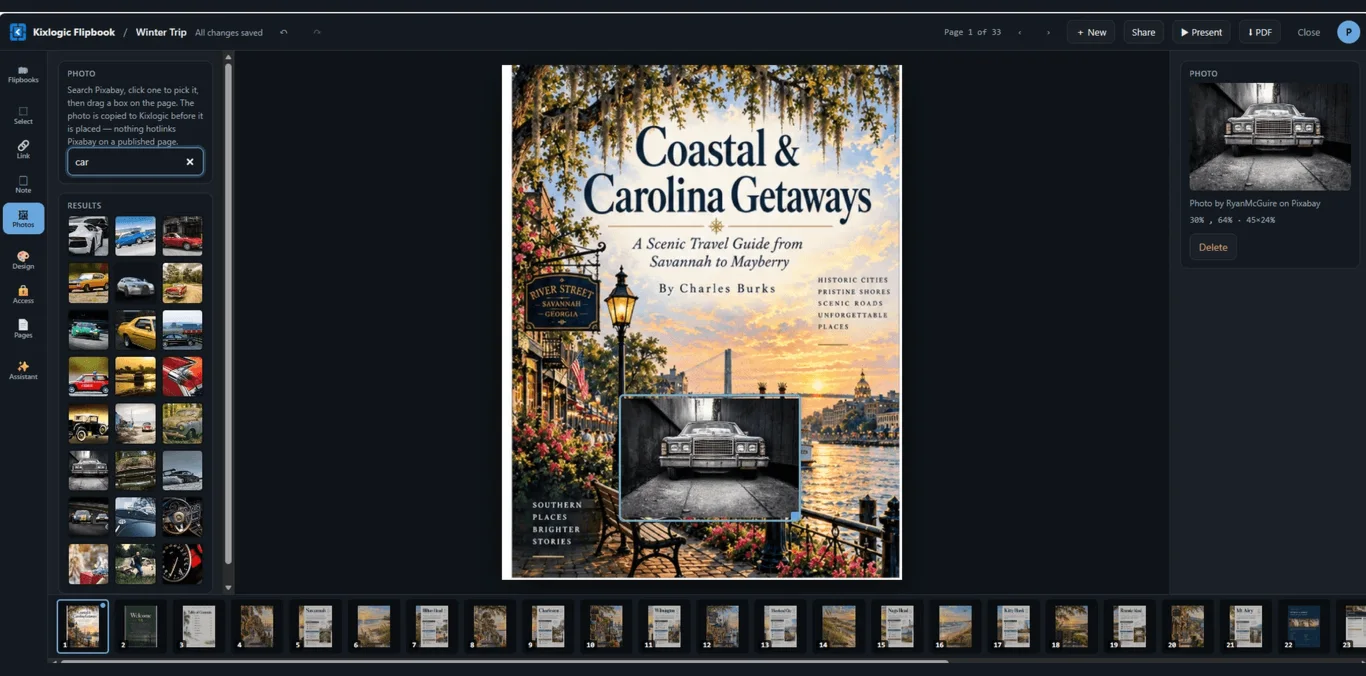Pick the orange car result
The height and width of the screenshot is (676, 1366).
pyautogui.click(x=88, y=283)
